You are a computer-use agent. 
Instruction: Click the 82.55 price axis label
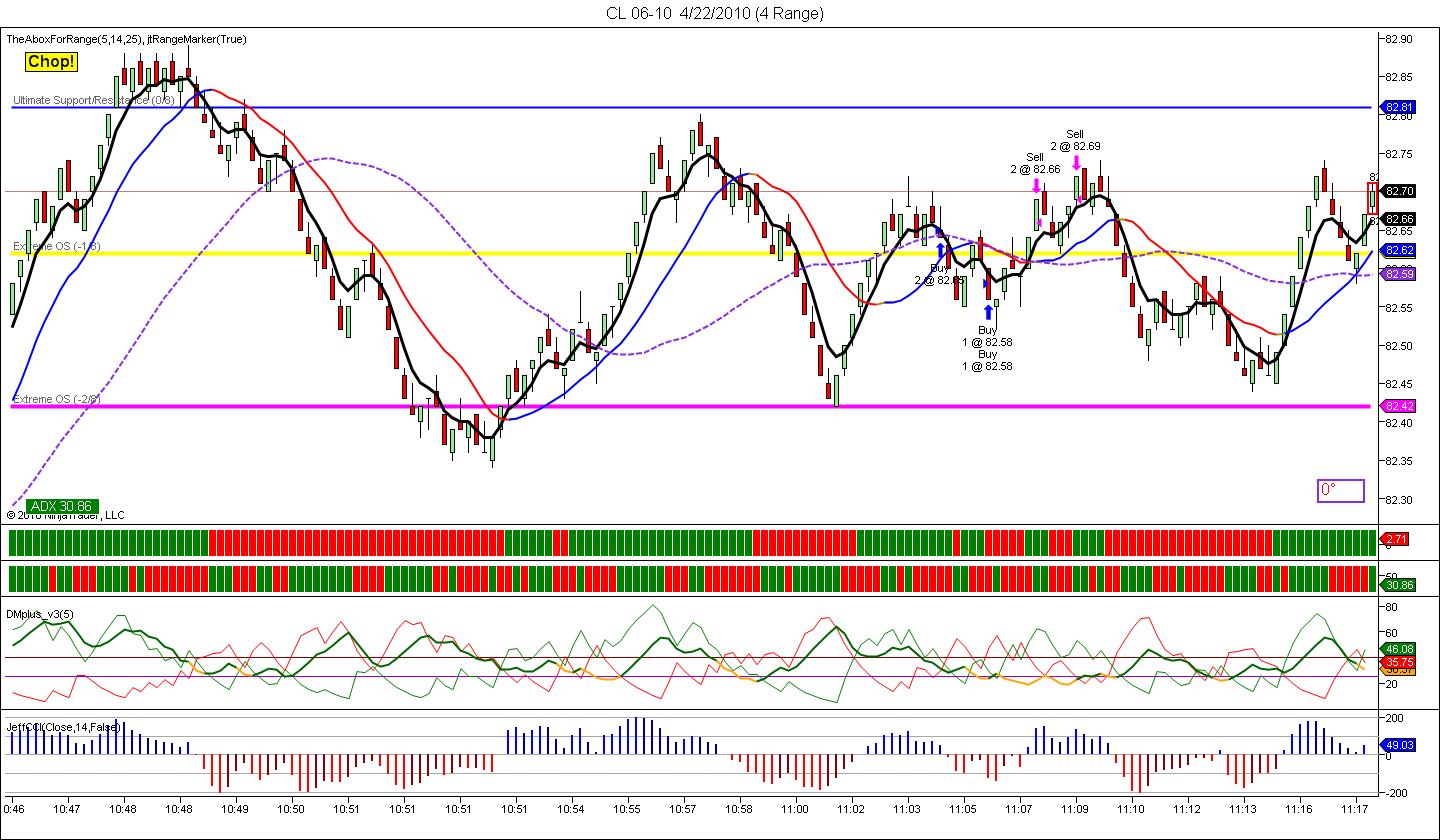(x=1398, y=308)
